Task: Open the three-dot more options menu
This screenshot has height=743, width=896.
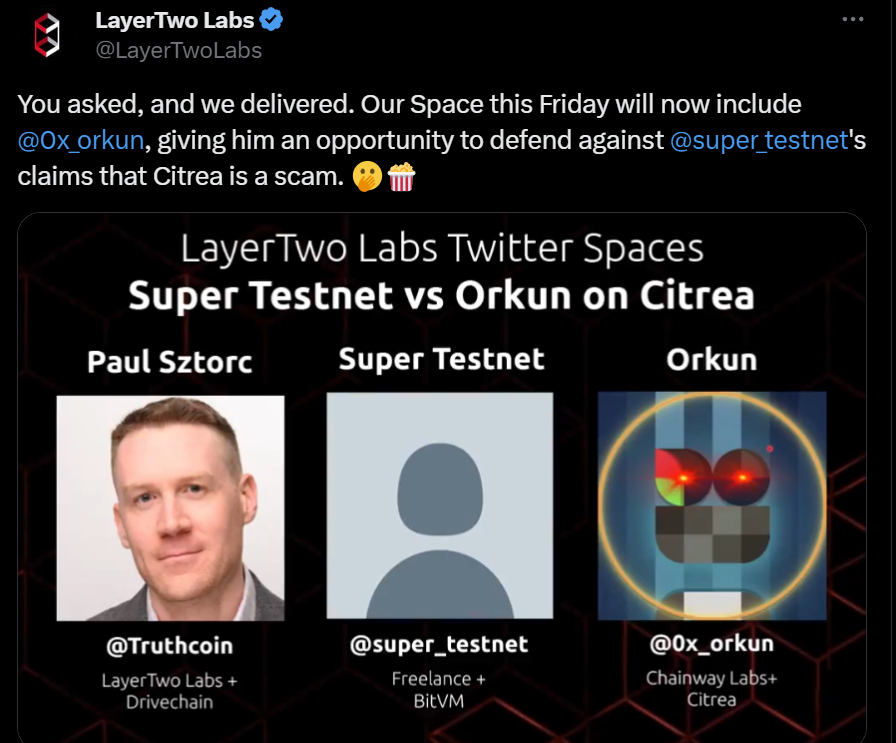Action: pos(853,19)
